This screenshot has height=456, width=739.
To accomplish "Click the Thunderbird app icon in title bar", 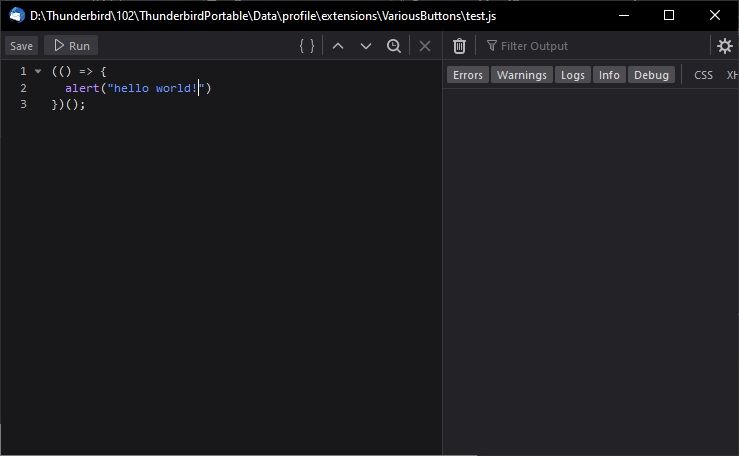I will [x=17, y=16].
